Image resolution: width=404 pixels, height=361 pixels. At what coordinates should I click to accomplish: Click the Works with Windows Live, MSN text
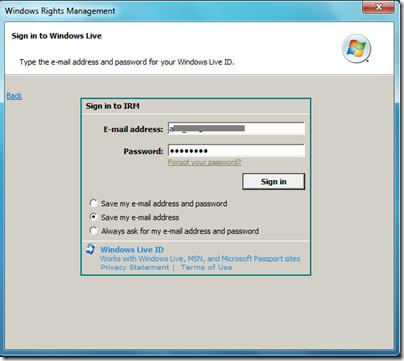tap(200, 259)
